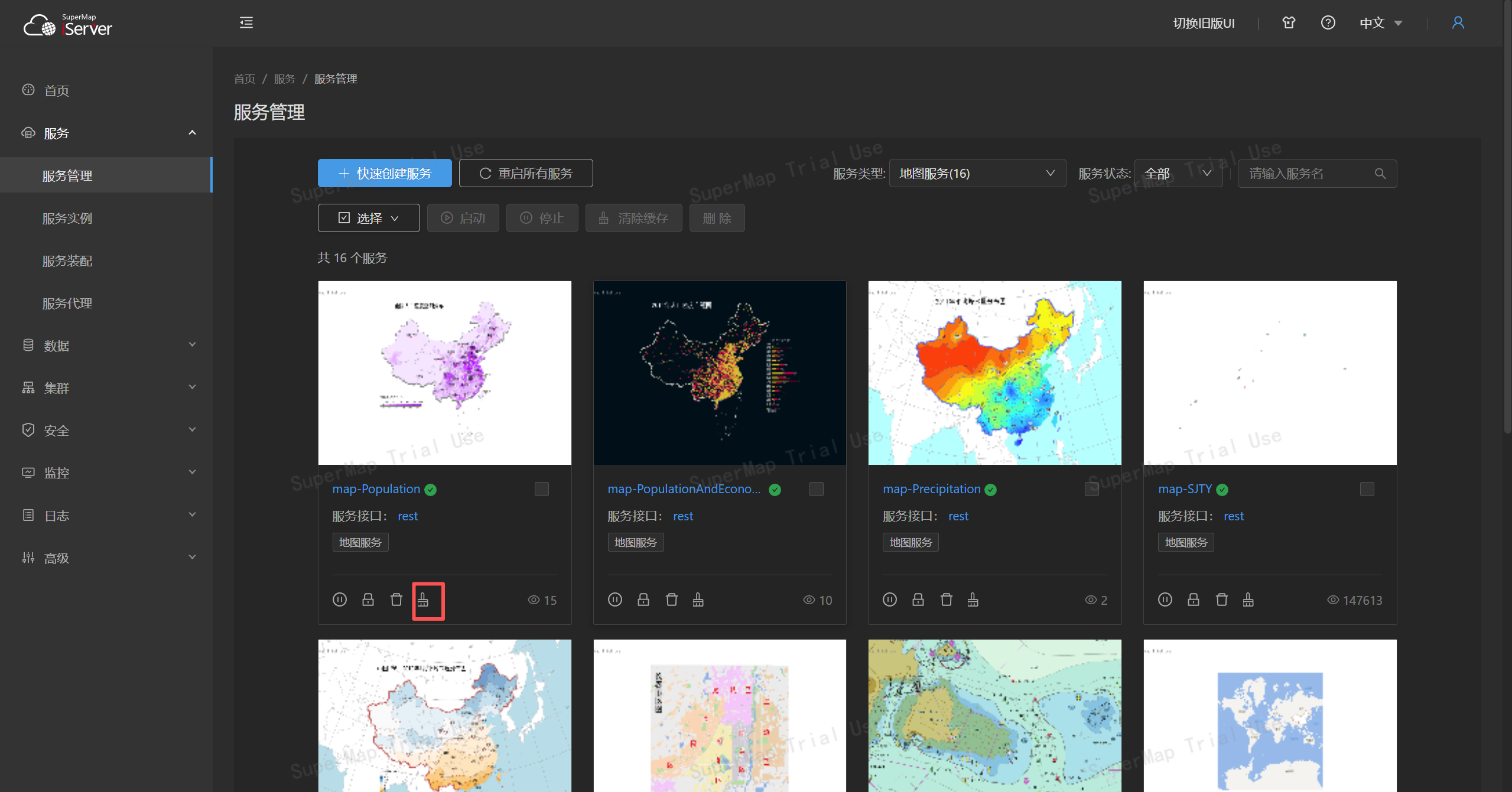Pause the map-Population service
Screen dimensions: 1512x792
point(340,600)
